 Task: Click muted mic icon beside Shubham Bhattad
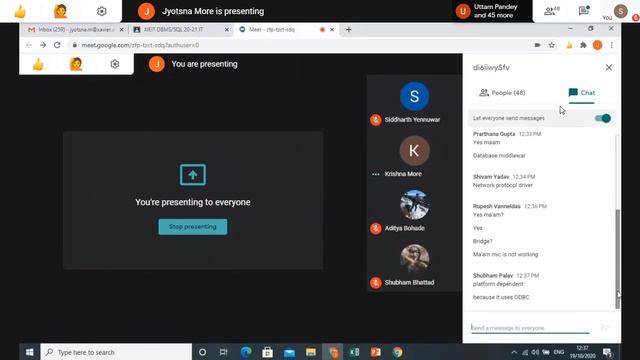click(376, 282)
